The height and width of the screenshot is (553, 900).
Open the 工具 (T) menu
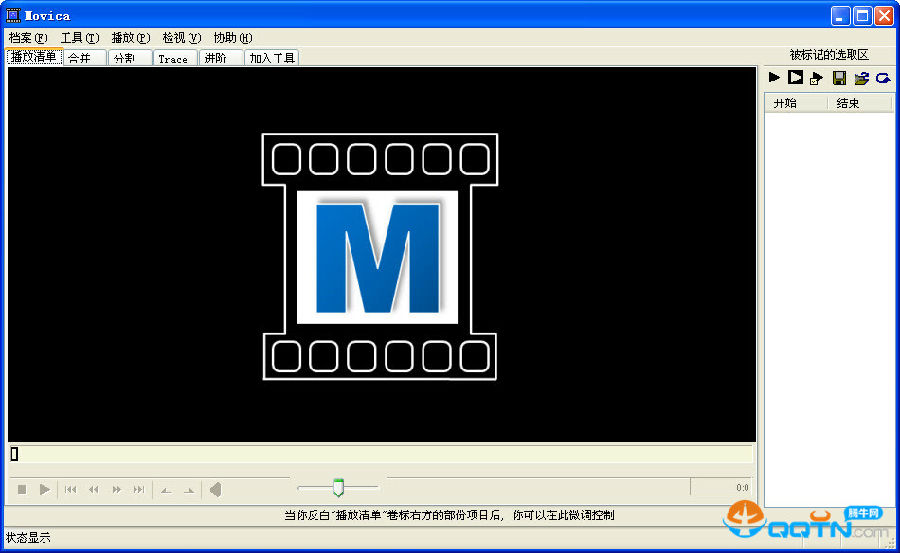point(80,38)
